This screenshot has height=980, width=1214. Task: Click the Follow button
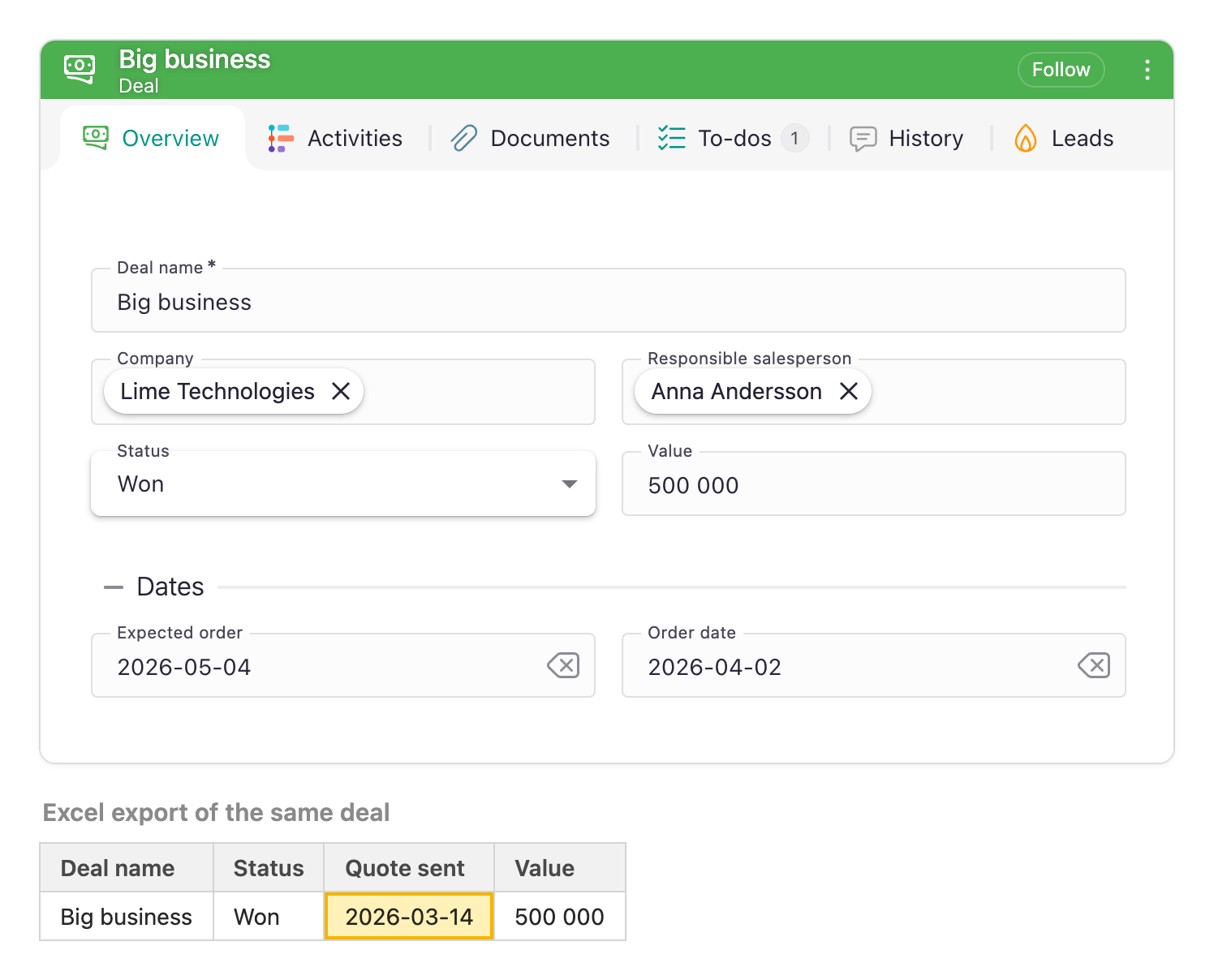pyautogui.click(x=1061, y=70)
